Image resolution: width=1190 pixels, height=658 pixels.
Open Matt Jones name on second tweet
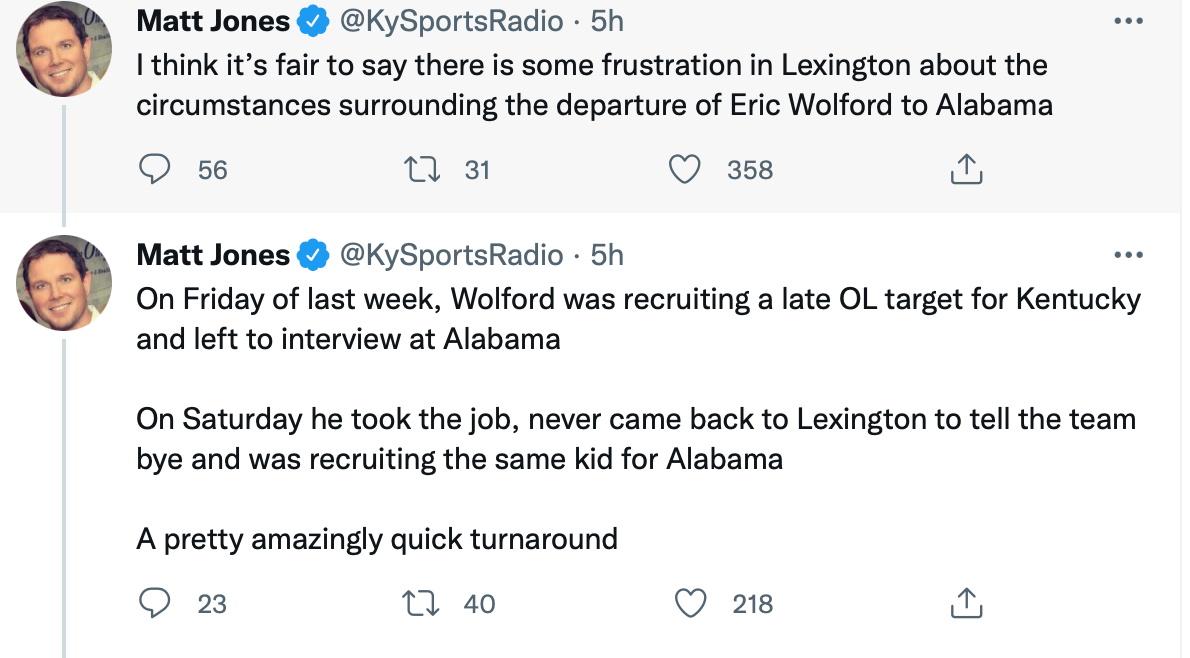tap(213, 256)
